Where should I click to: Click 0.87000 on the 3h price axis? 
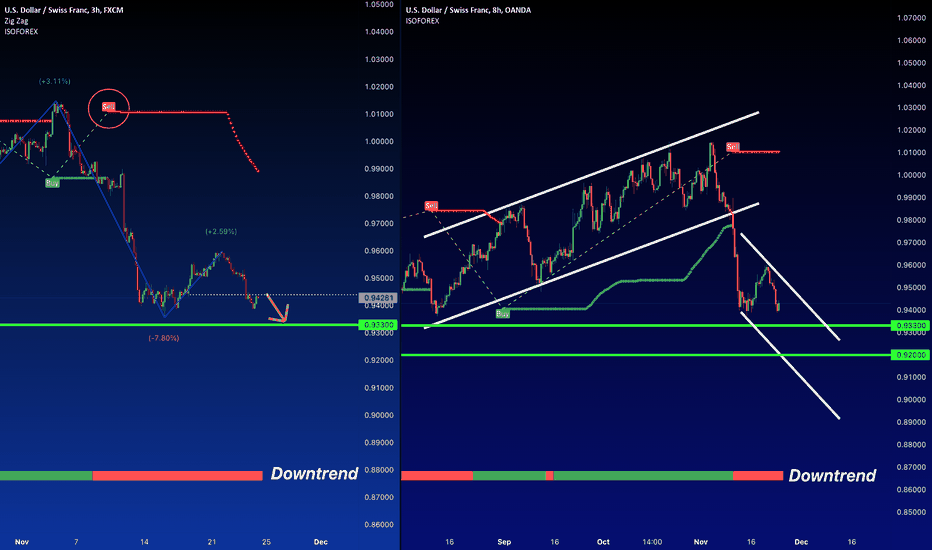pos(379,497)
